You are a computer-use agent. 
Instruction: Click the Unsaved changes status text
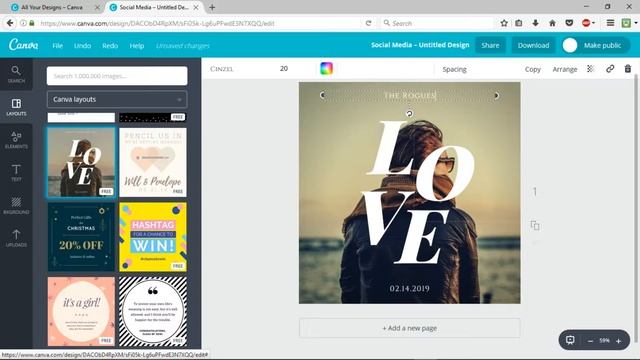pyautogui.click(x=182, y=46)
